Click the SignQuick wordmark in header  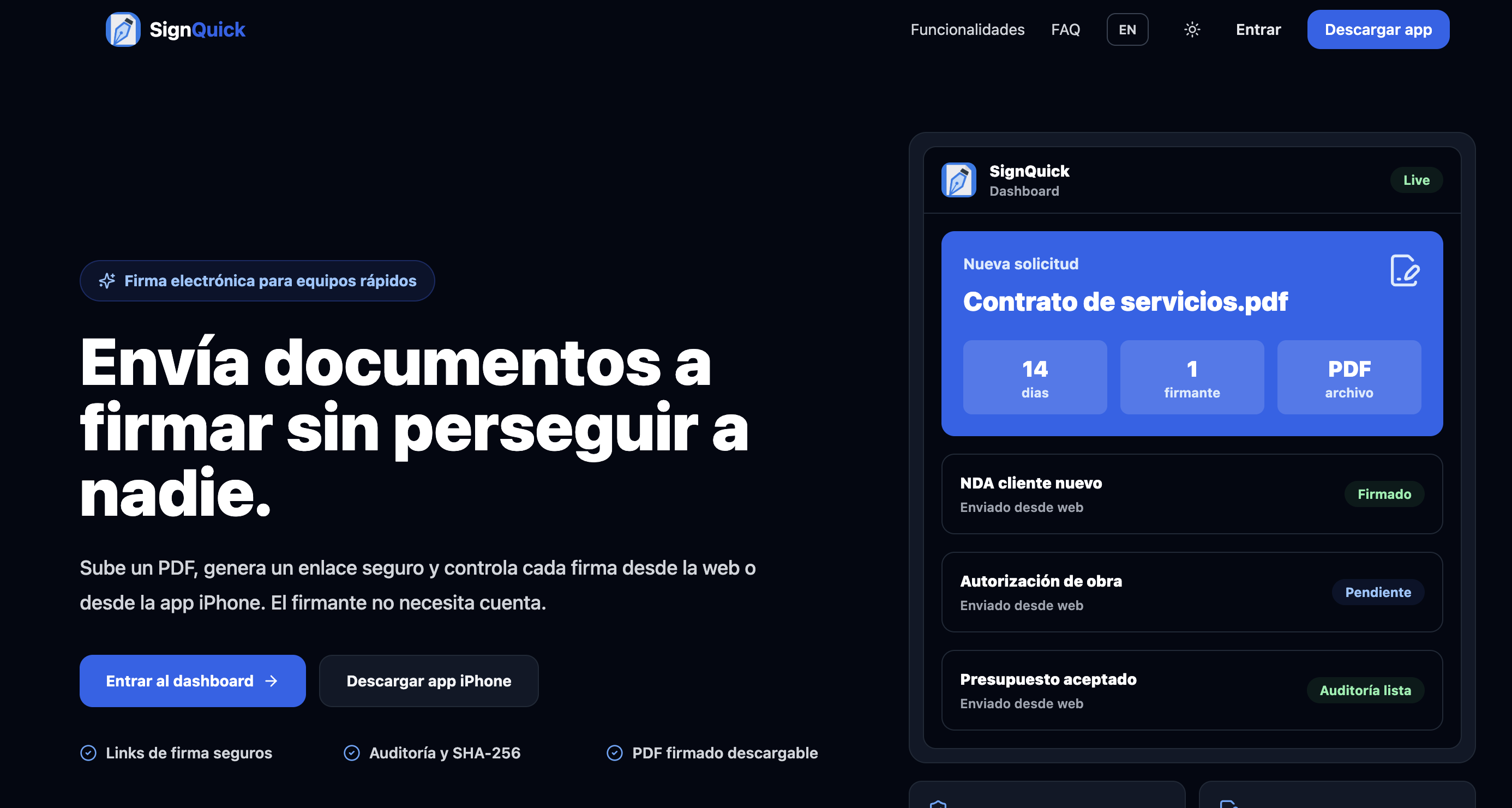point(197,29)
